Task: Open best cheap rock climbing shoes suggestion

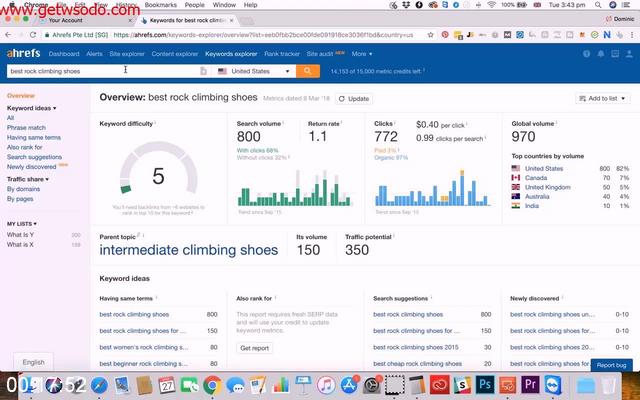Action: coord(417,363)
